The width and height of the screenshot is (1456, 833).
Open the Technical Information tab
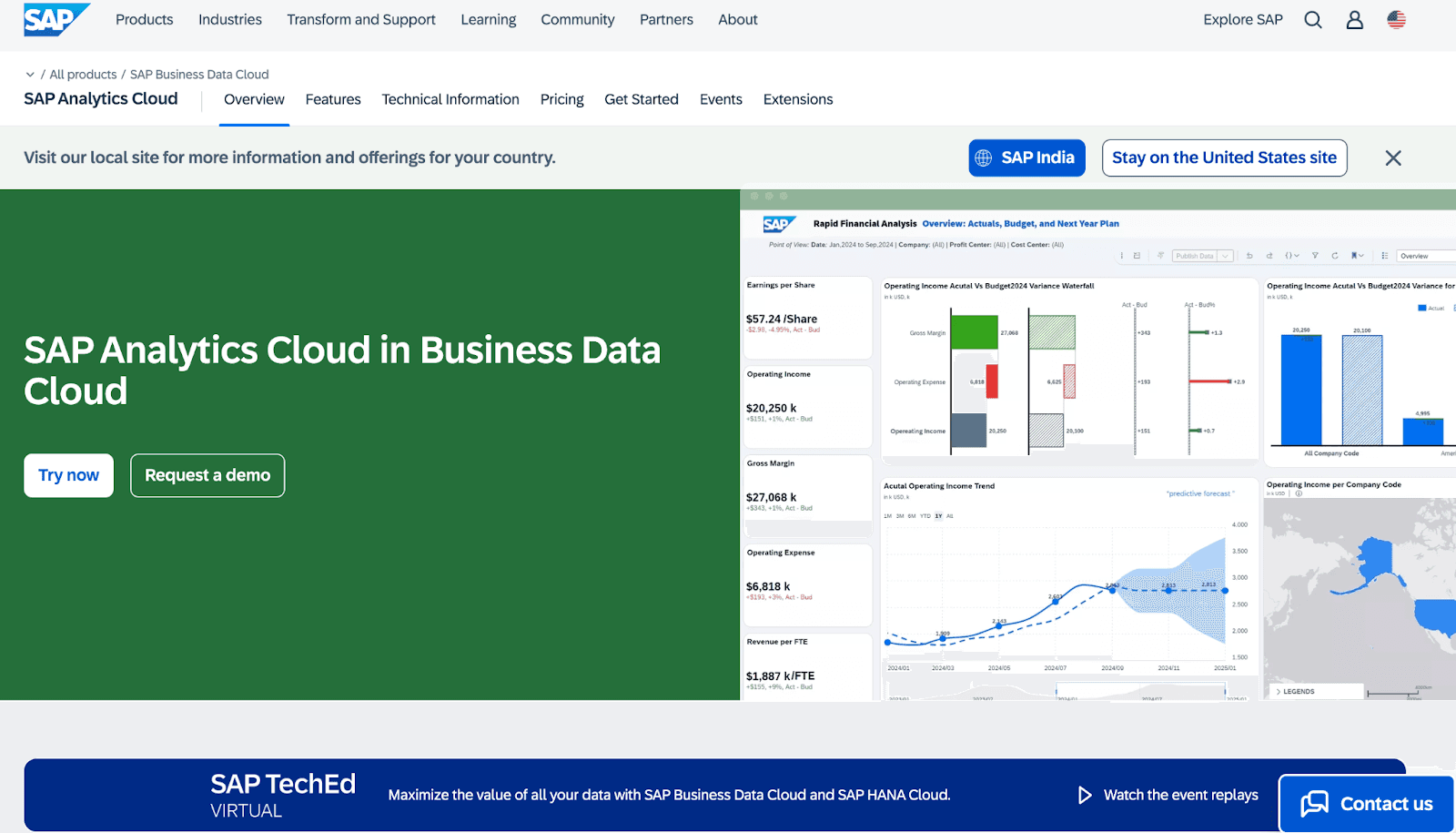click(450, 99)
